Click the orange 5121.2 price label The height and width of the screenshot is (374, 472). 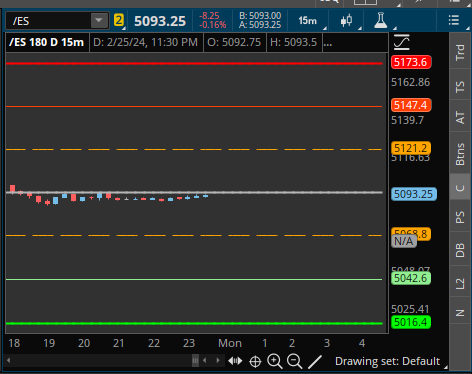coord(411,148)
